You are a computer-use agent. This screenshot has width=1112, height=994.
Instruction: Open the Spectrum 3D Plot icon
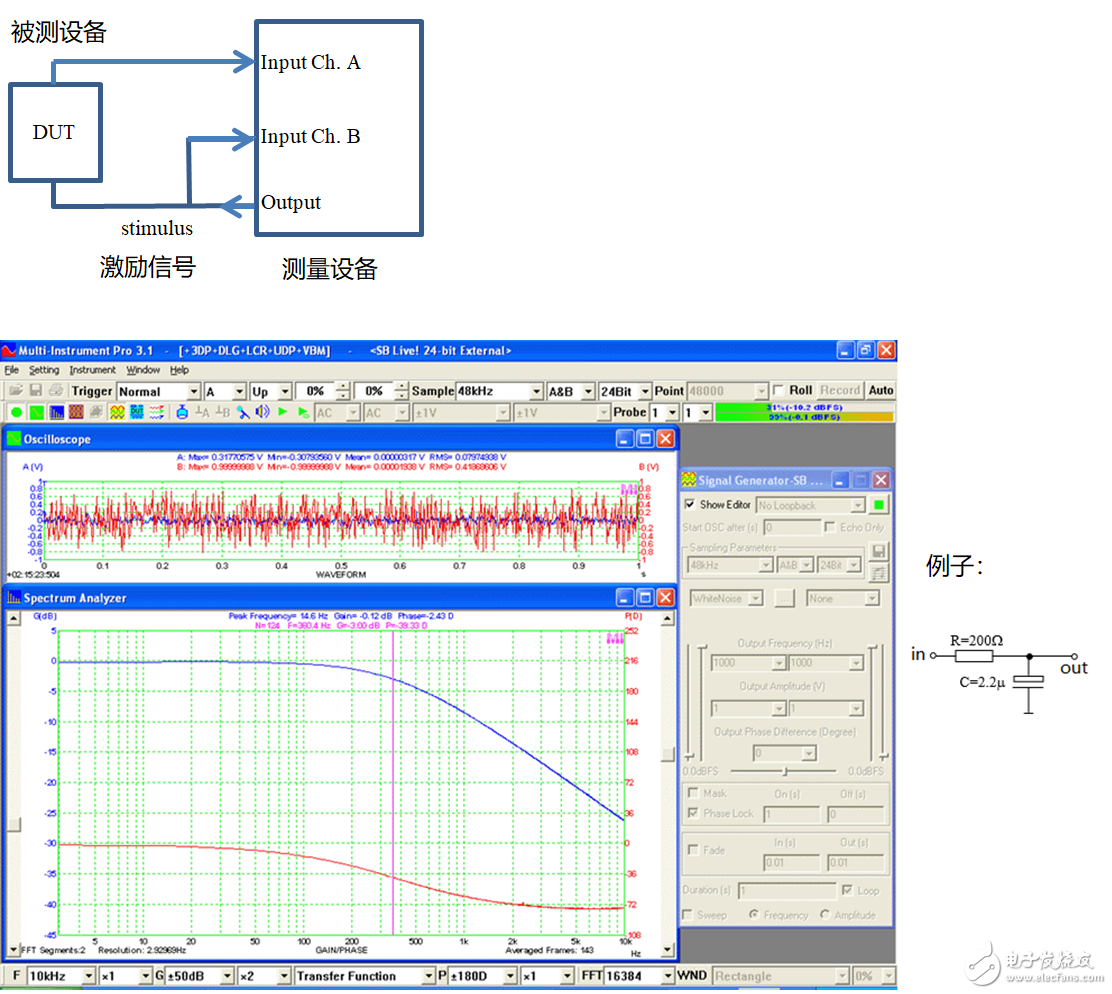tap(76, 413)
